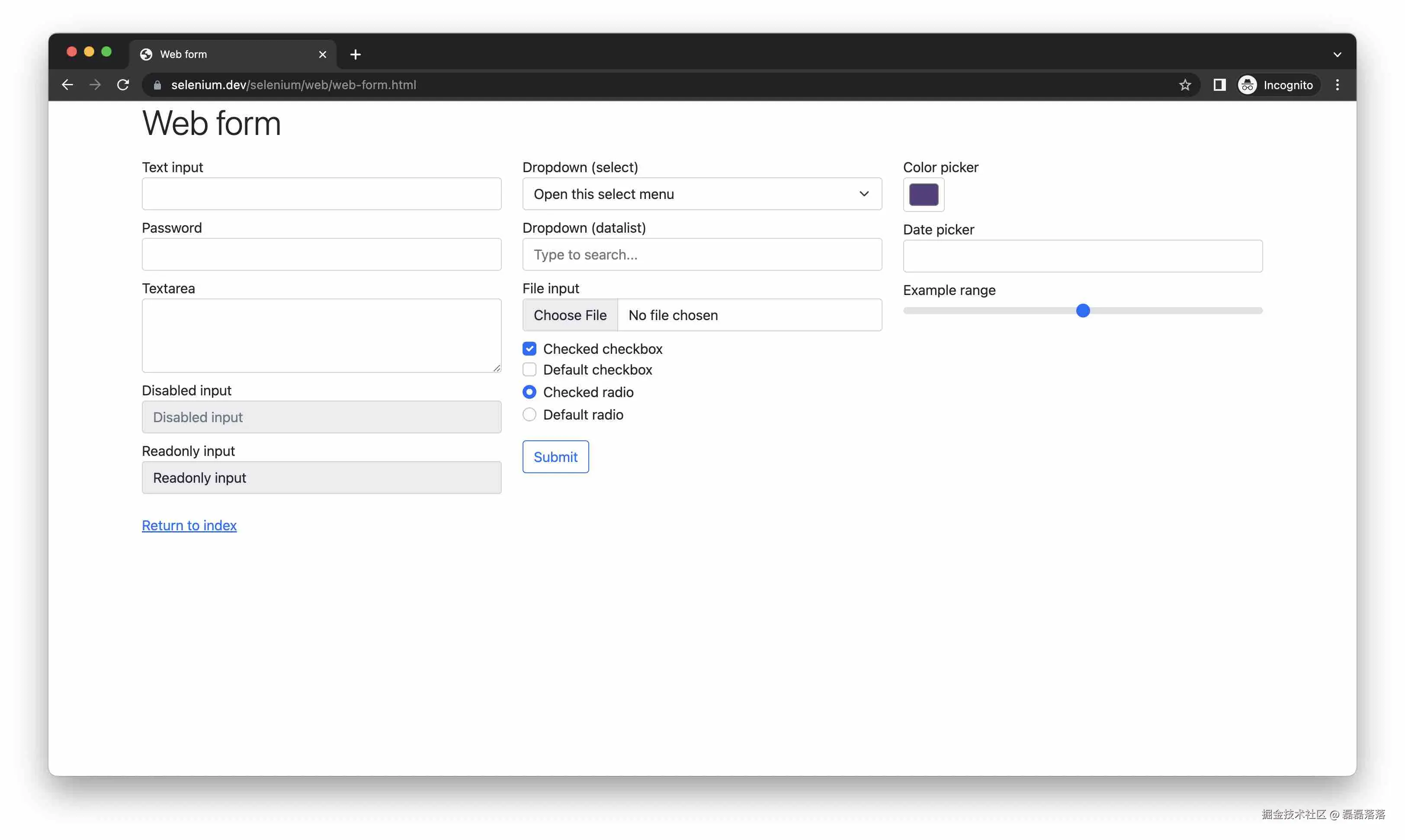The image size is (1405, 840).
Task: Reload the current page
Action: pyautogui.click(x=122, y=84)
